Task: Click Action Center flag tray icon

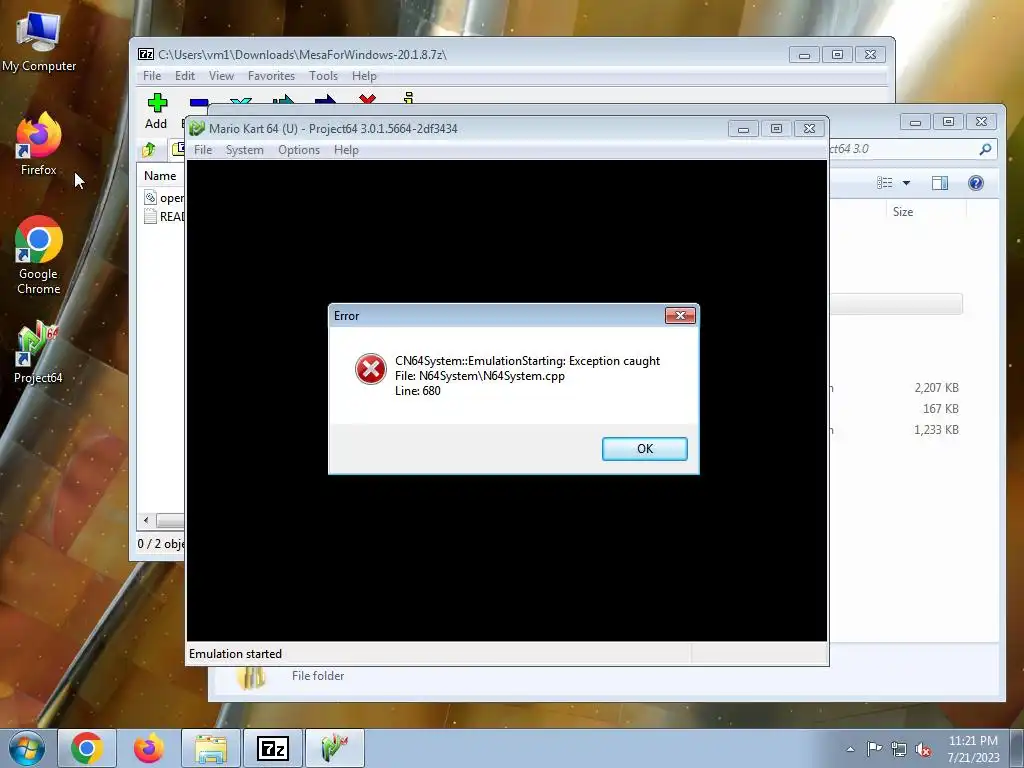Action: tap(874, 749)
